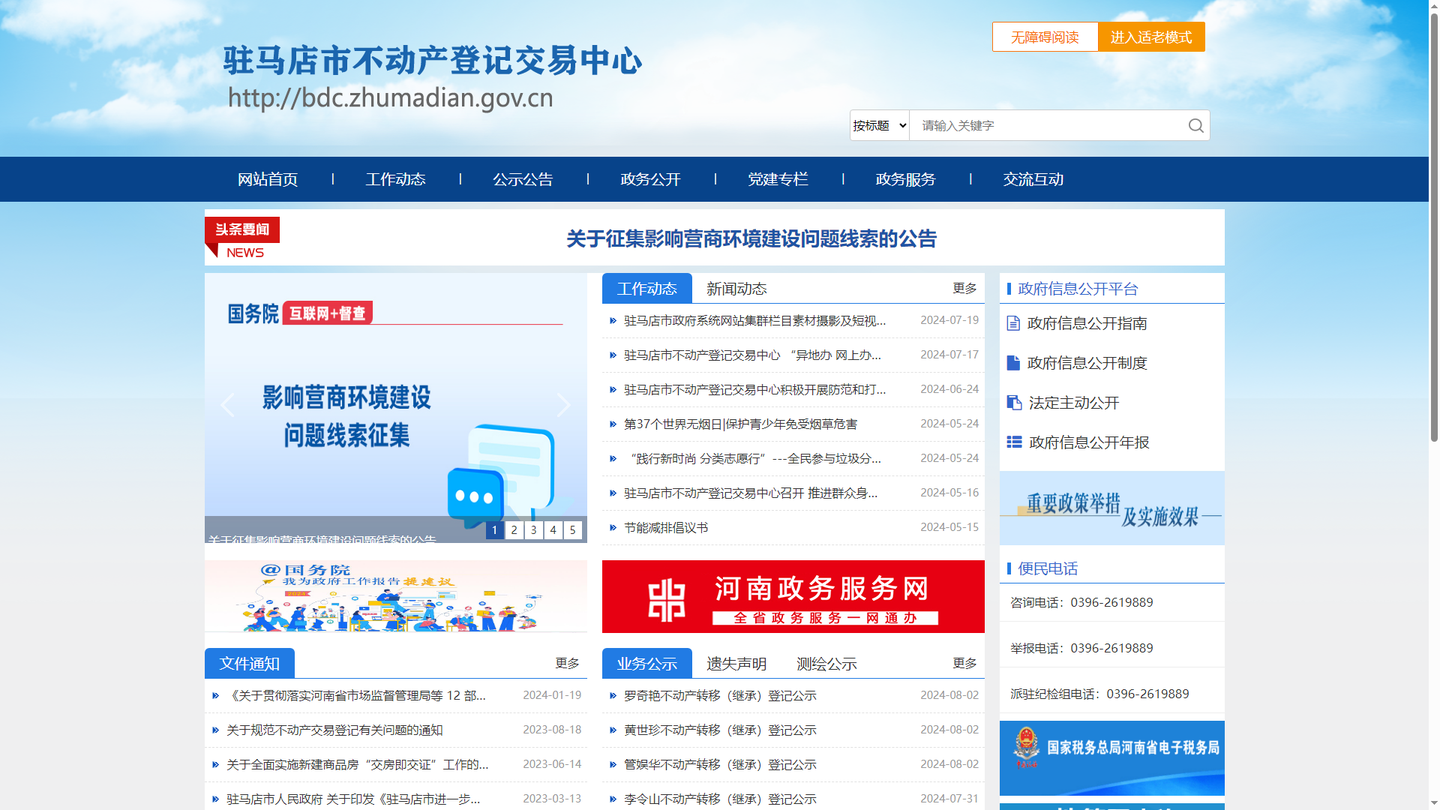Open 驻马店市不动产登记交易中心积极开展防范和打... article
Screen dimensions: 1440x810
755,390
